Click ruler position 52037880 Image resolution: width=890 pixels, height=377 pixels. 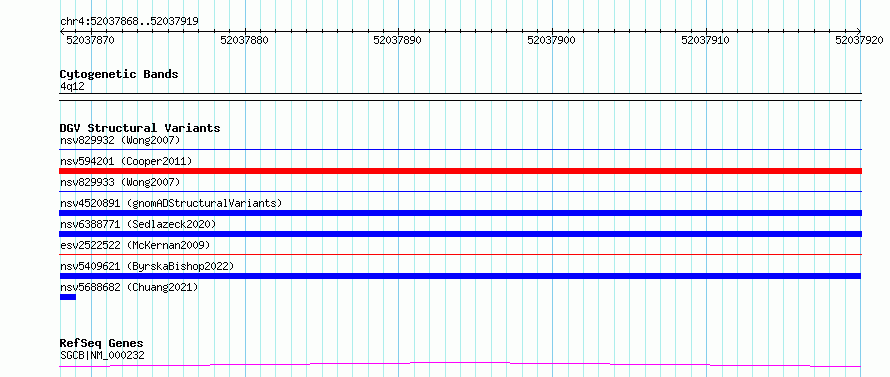click(x=244, y=40)
